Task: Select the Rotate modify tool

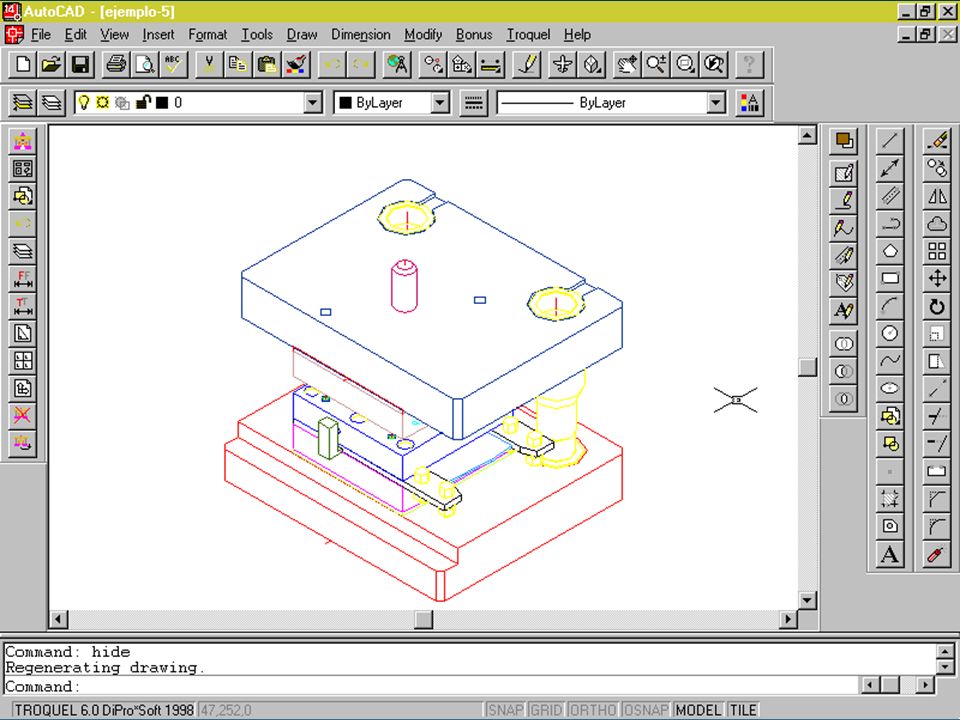Action: pos(937,306)
